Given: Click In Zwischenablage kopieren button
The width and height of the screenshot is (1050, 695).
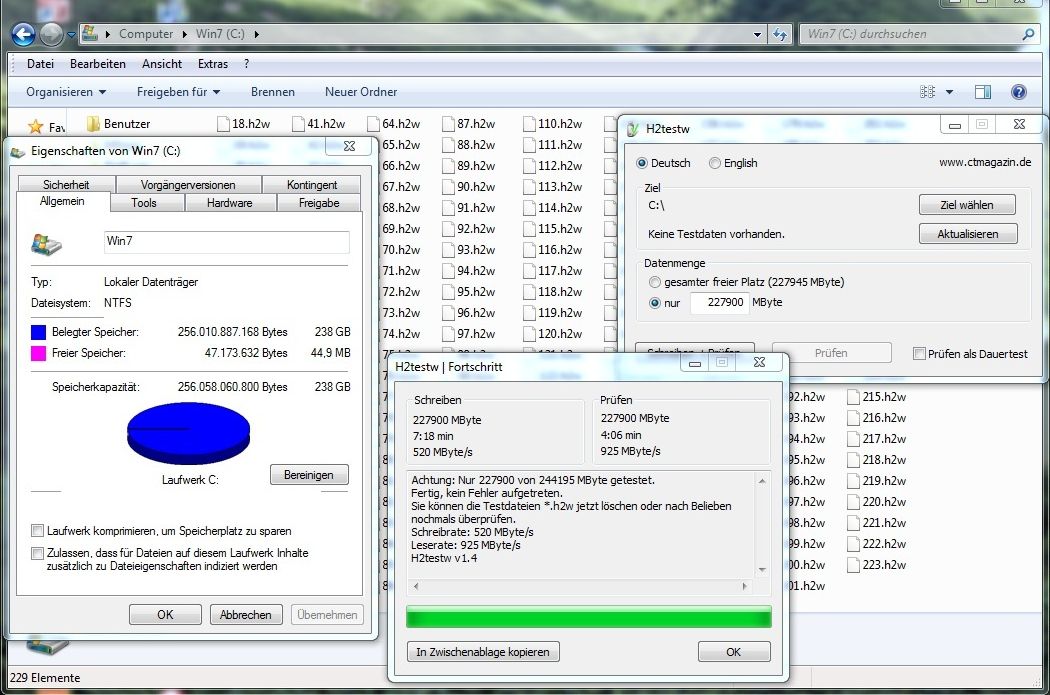Looking at the screenshot, I should 483,651.
